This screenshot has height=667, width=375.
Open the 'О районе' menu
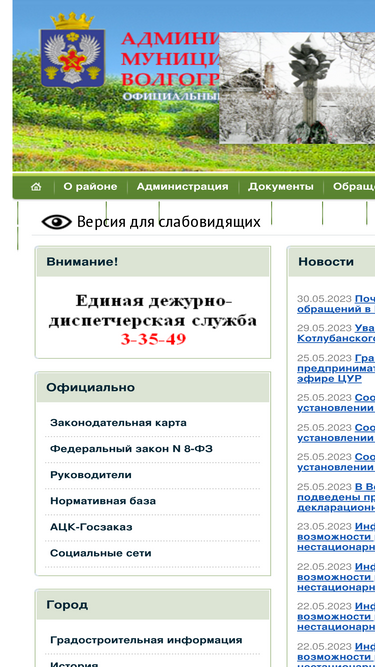[x=90, y=187]
